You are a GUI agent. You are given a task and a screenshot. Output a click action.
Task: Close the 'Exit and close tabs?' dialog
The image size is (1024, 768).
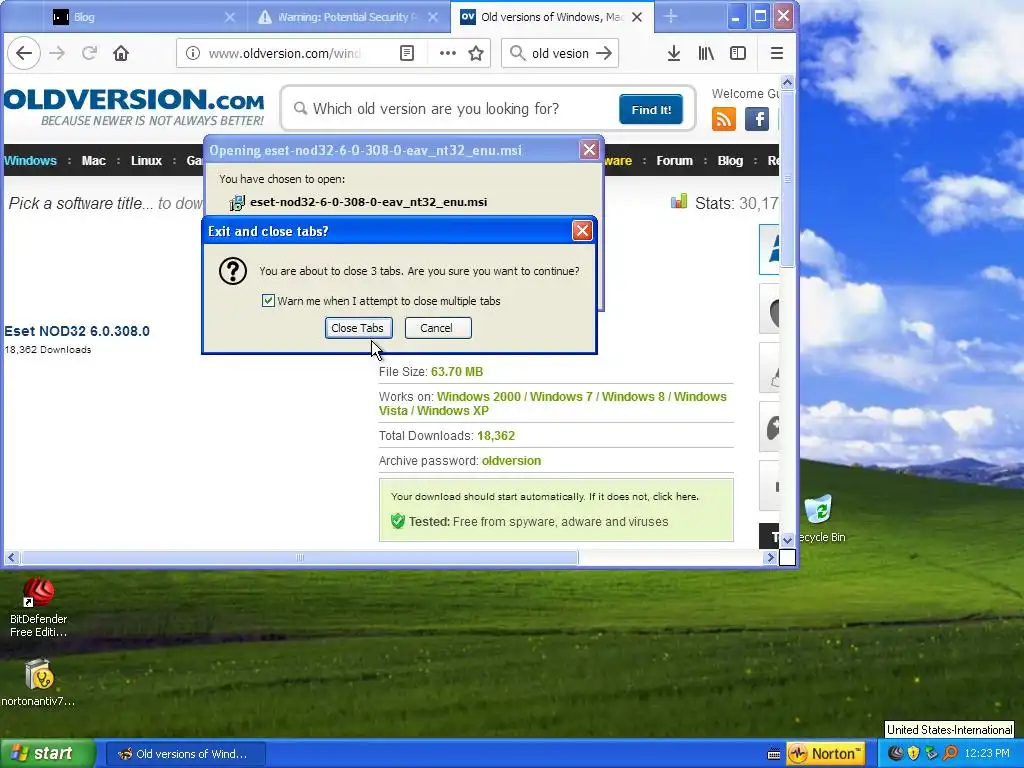tap(582, 231)
